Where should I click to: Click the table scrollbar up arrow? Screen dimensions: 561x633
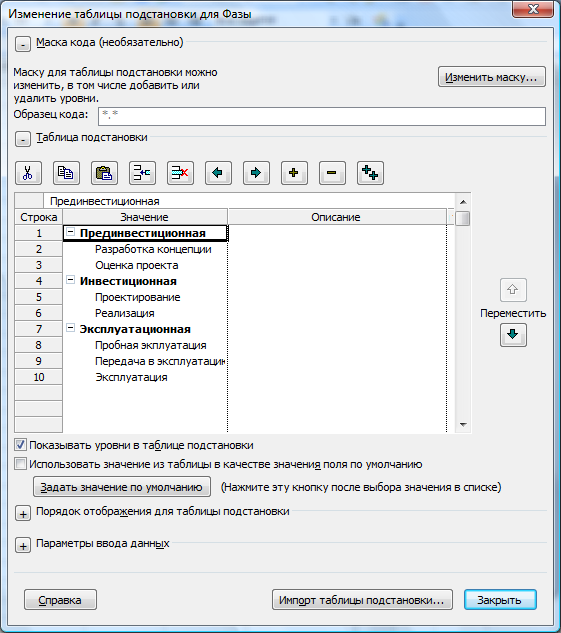pos(463,201)
